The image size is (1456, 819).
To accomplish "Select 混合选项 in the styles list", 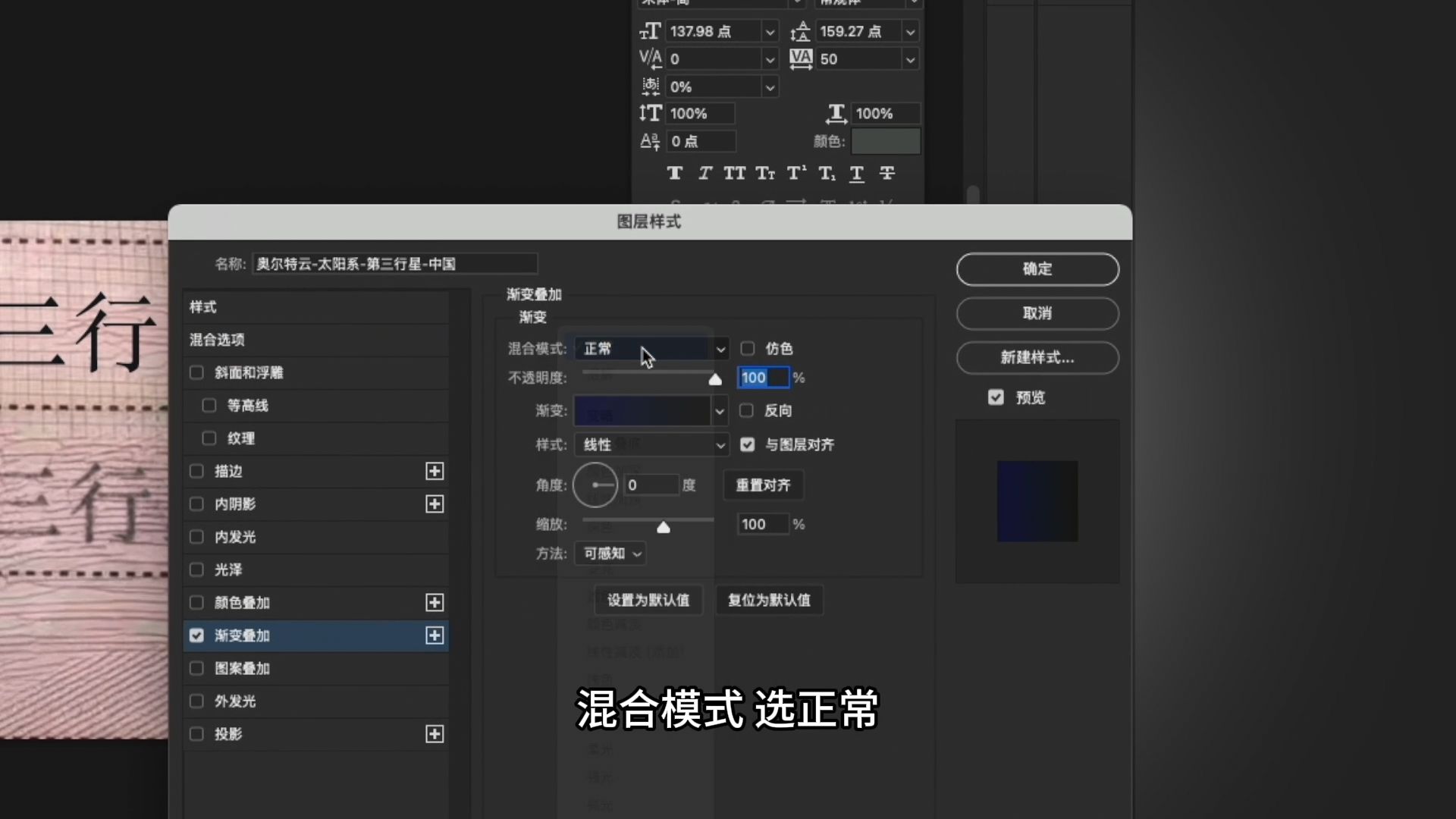I will click(x=218, y=340).
